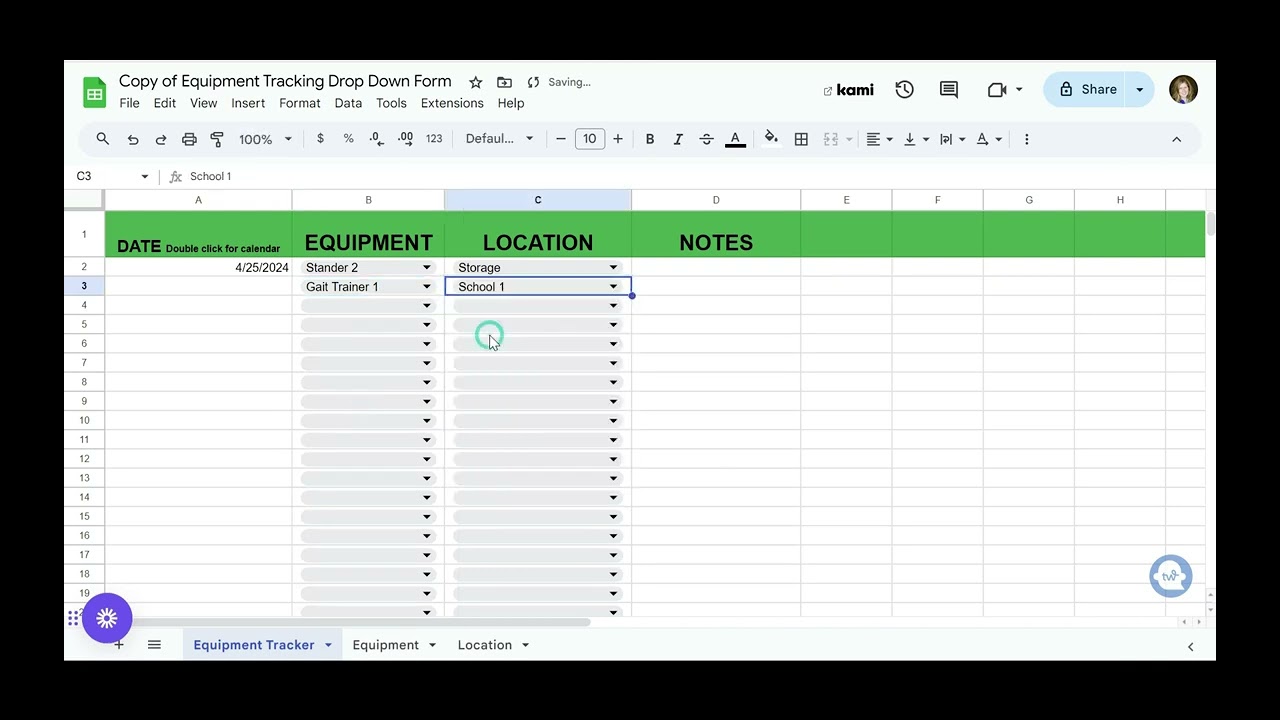Click the Share button
Screen dimensions: 1280x720
tap(1086, 90)
